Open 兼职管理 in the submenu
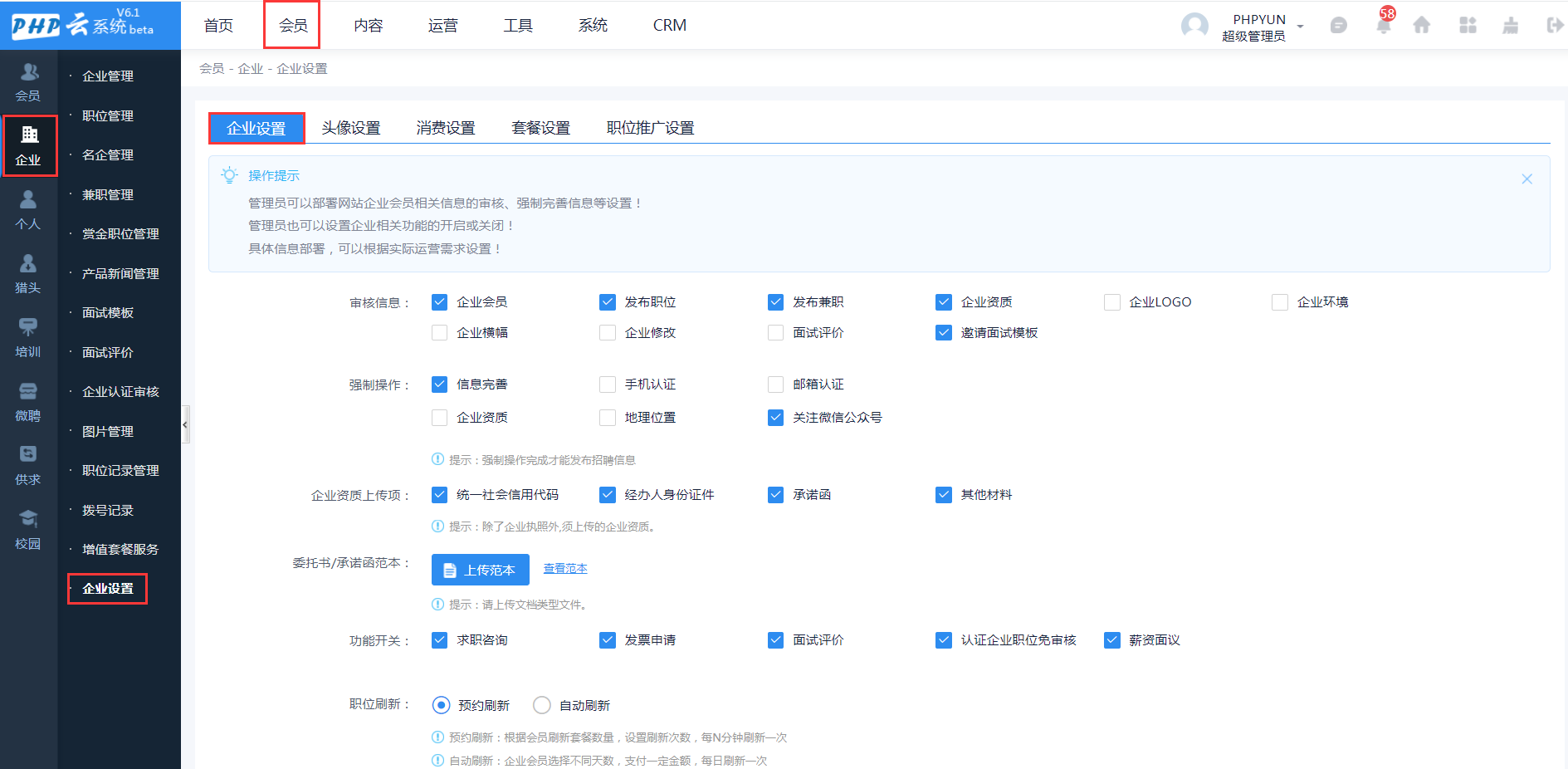Screen dimensions: 1568x769 (x=108, y=195)
